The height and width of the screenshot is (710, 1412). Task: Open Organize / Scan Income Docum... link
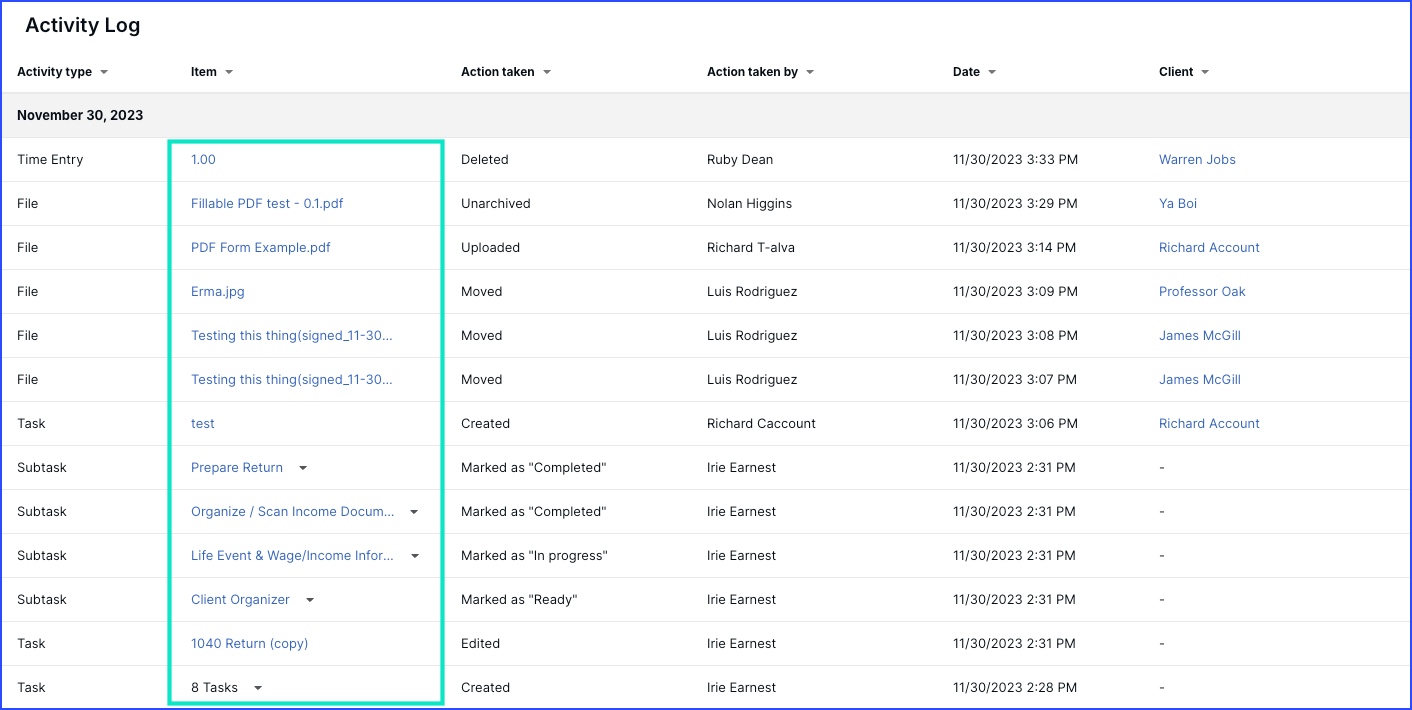(293, 512)
